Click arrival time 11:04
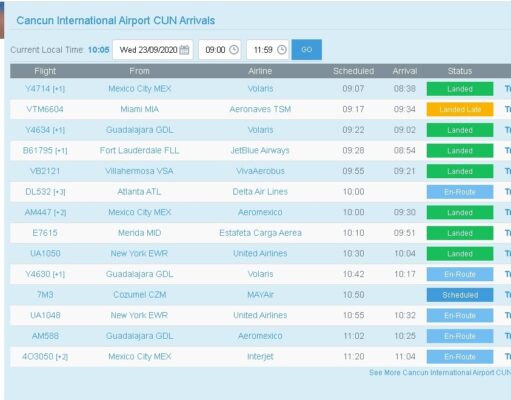 [405, 357]
